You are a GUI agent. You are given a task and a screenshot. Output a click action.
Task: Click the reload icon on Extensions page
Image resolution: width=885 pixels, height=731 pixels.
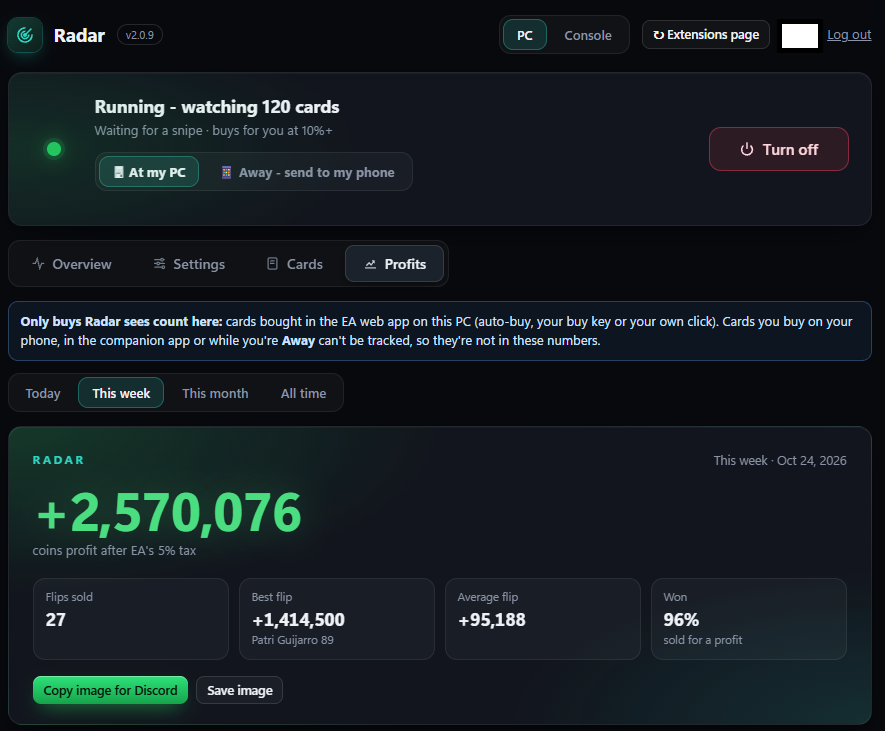[x=658, y=35]
